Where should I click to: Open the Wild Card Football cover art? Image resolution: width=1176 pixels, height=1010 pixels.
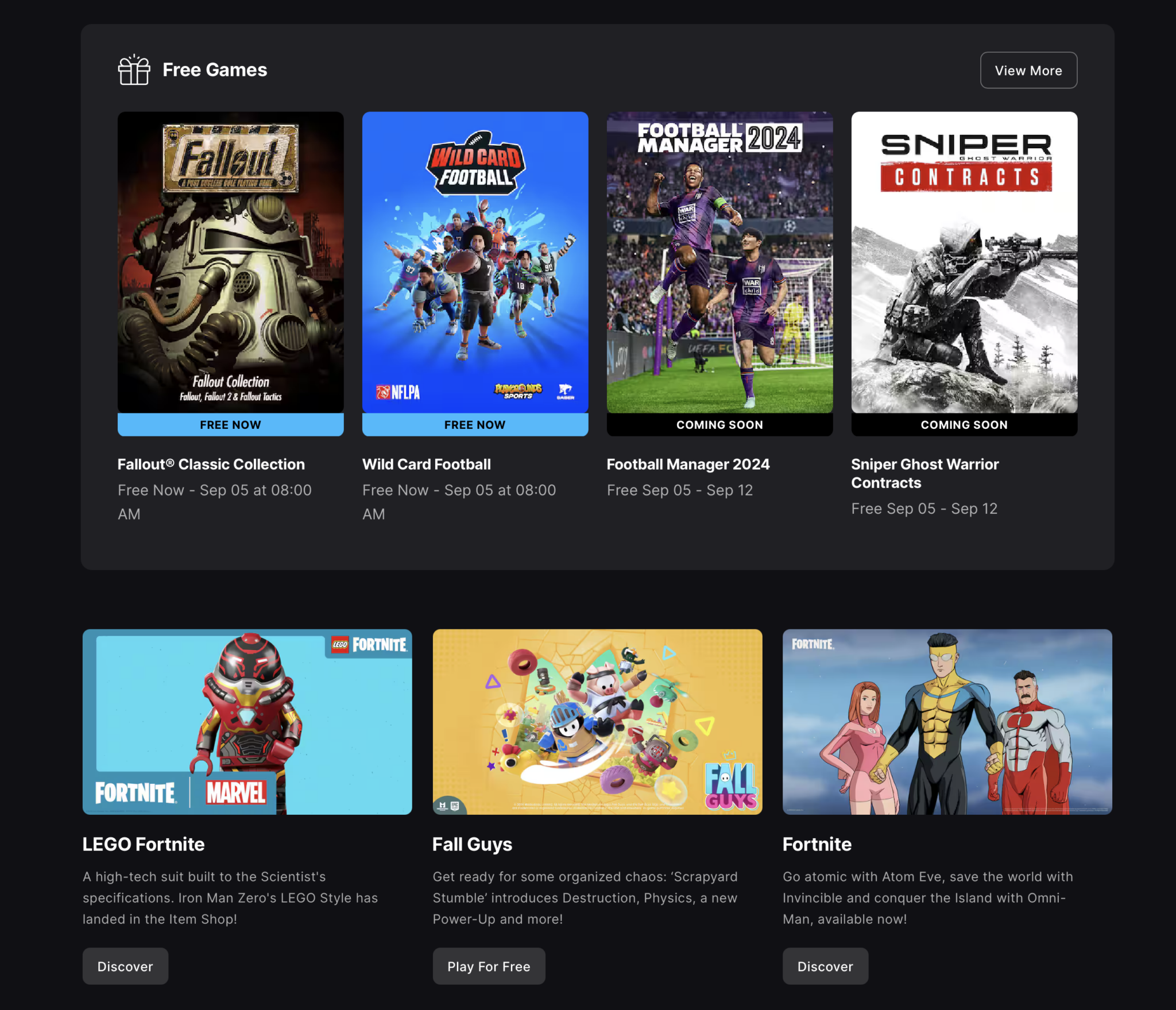tap(475, 262)
